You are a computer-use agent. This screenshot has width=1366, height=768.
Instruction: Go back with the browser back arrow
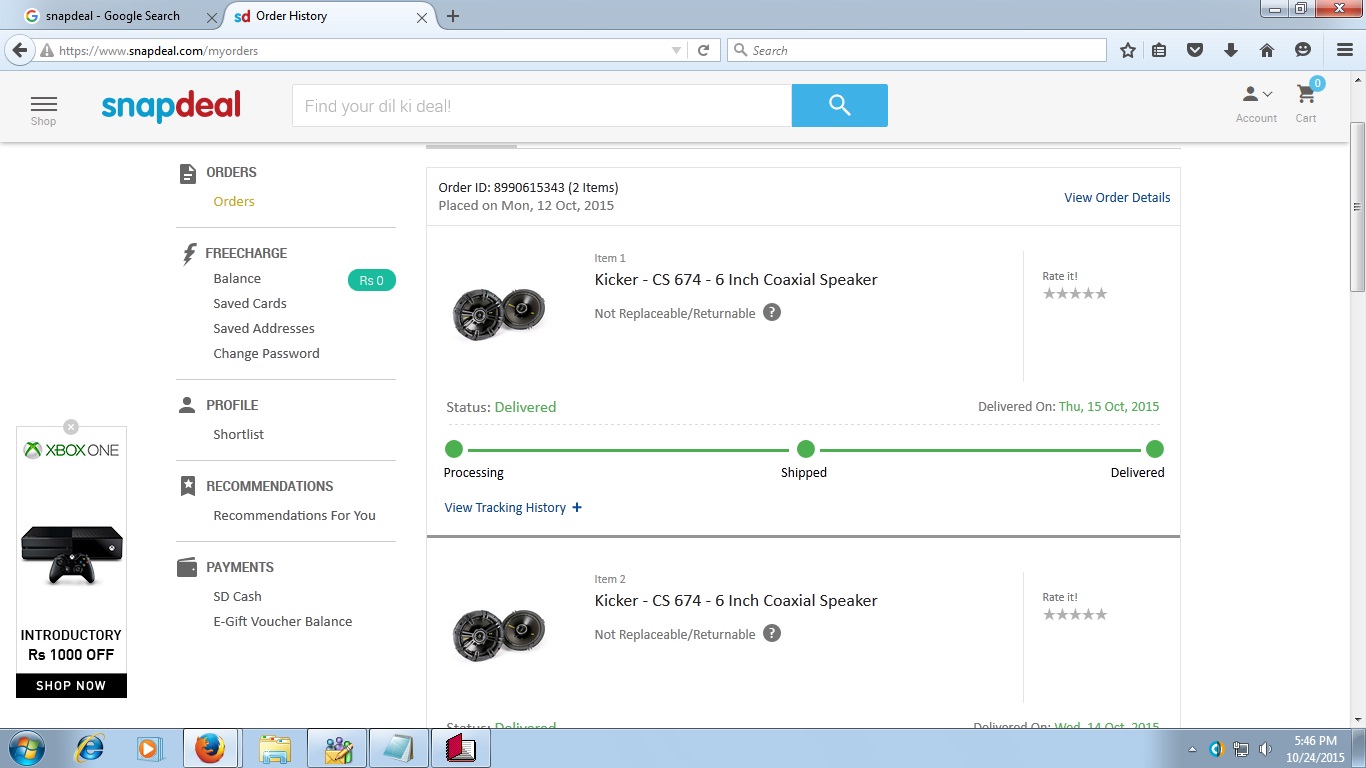(20, 50)
